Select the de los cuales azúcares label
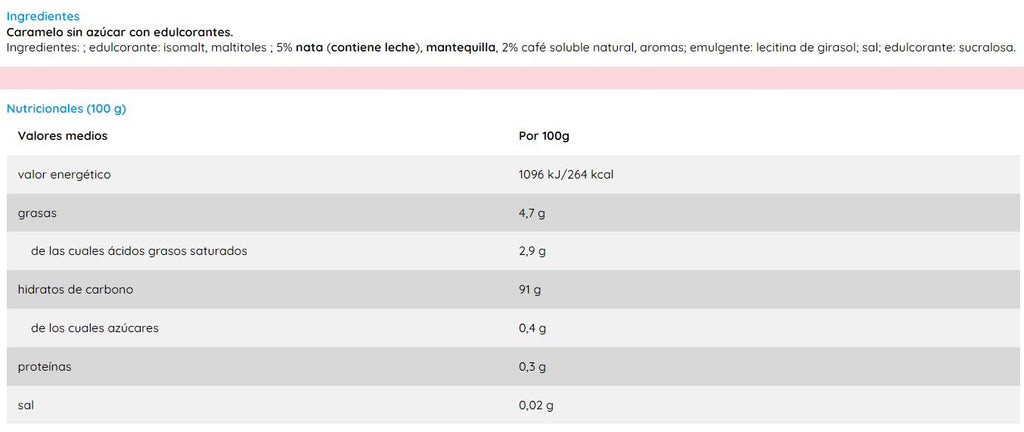Image resolution: width=1024 pixels, height=432 pixels. tap(95, 328)
